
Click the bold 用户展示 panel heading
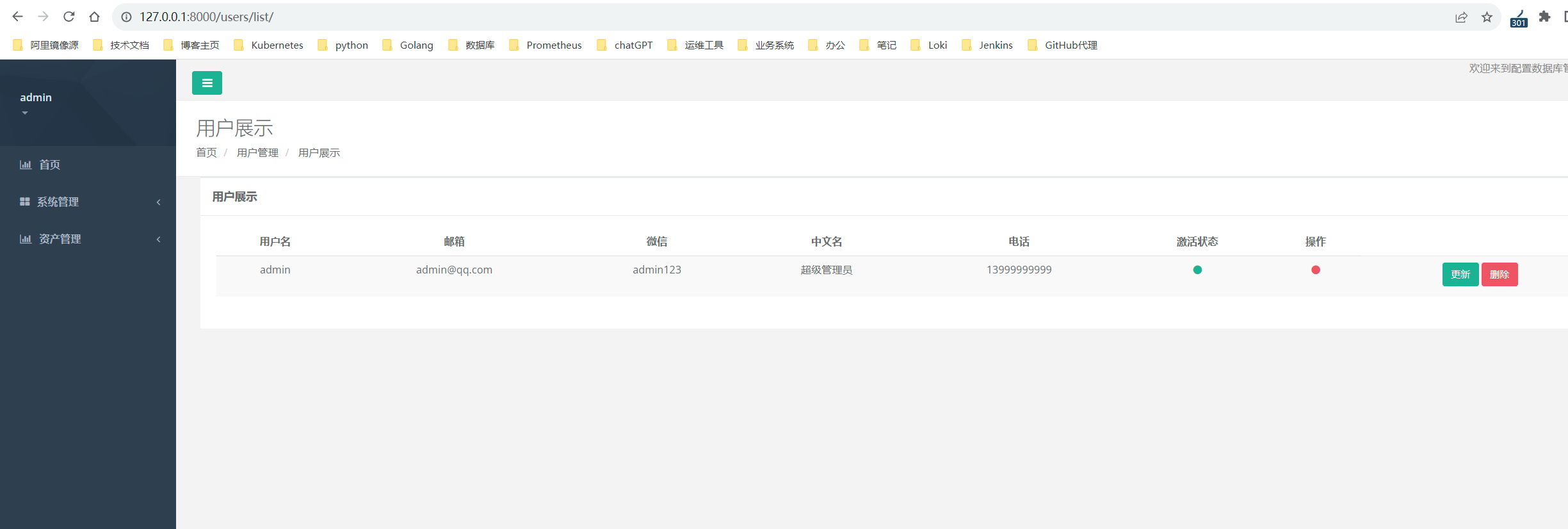[234, 197]
